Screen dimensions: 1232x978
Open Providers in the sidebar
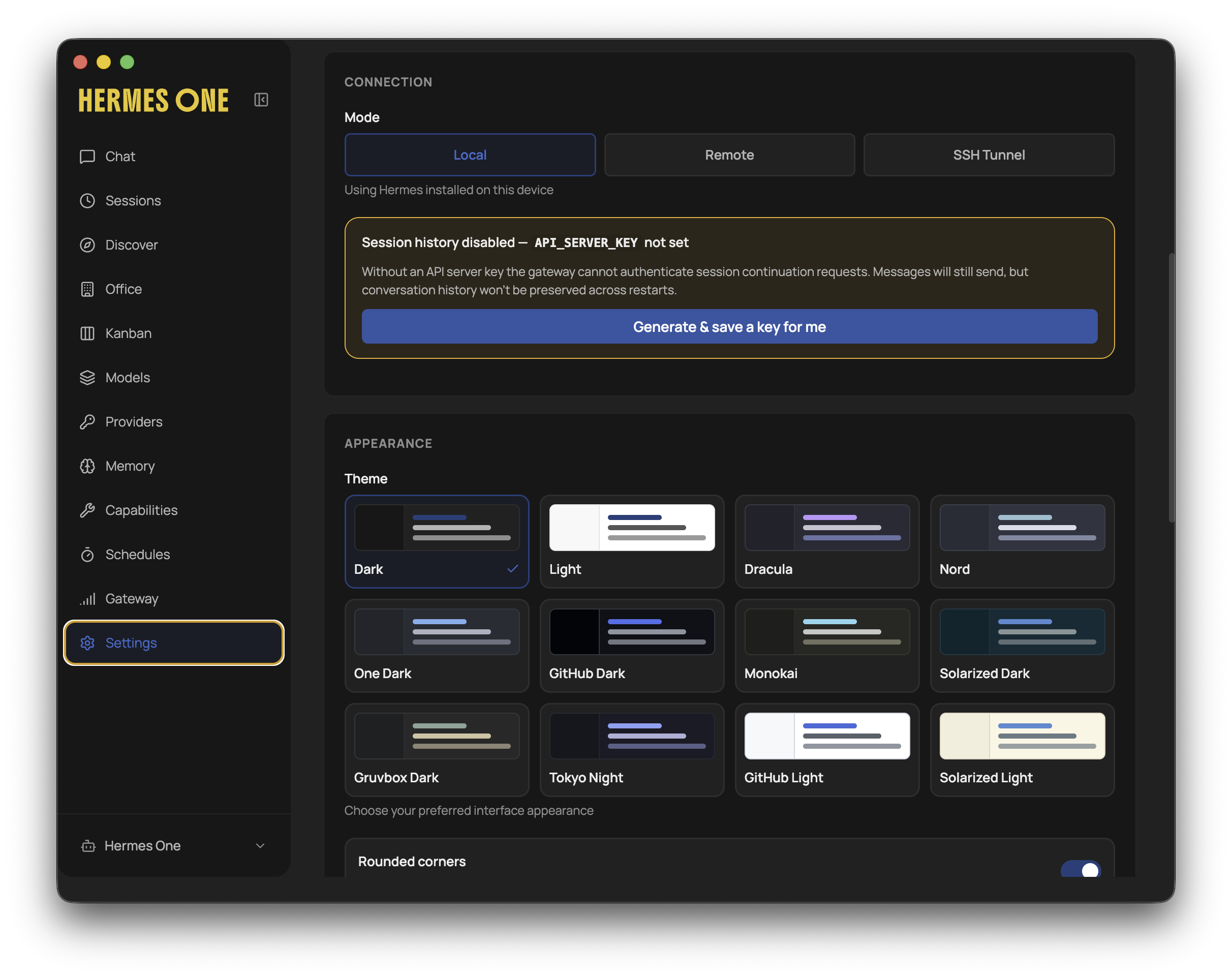click(174, 422)
